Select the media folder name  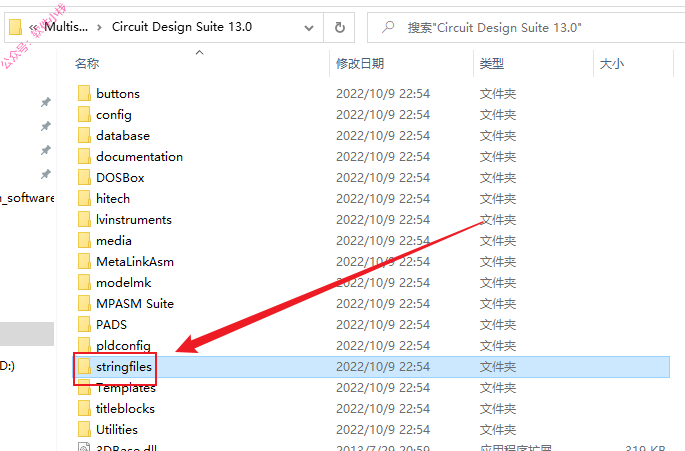coord(114,240)
